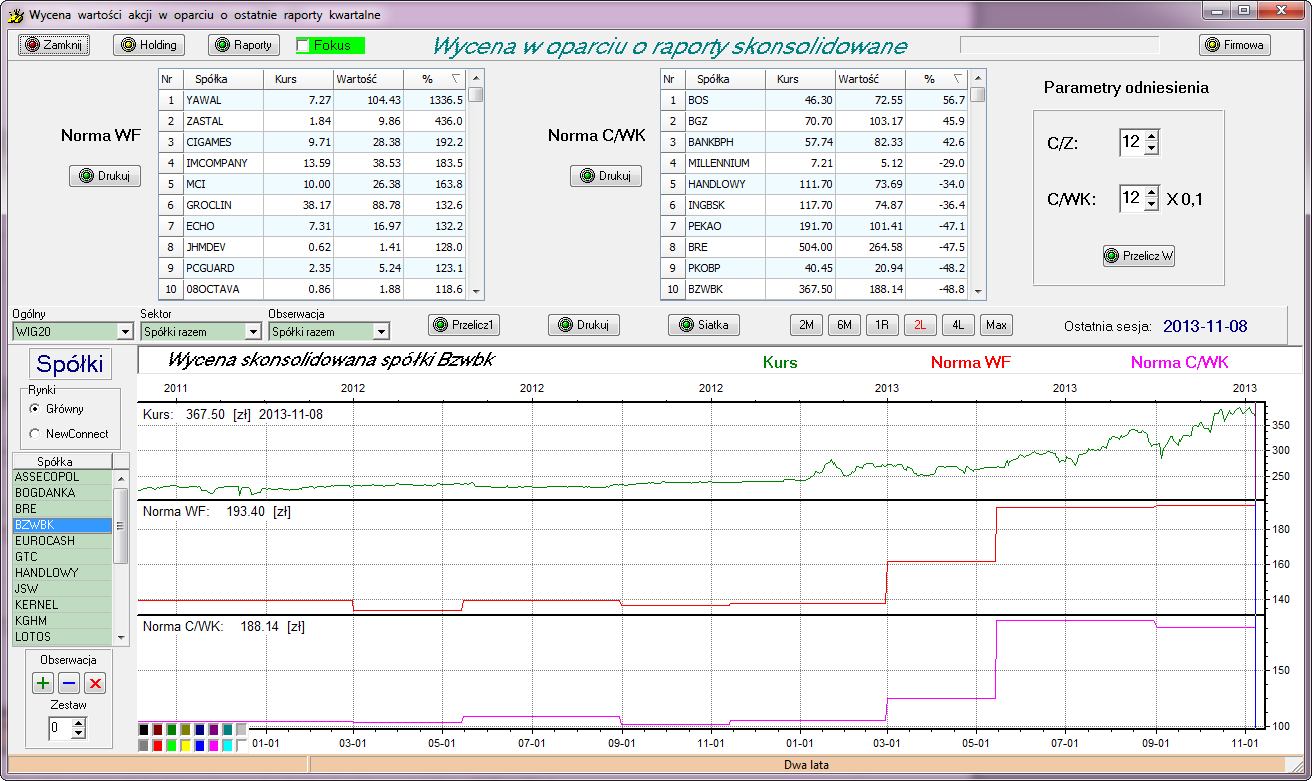The width and height of the screenshot is (1312, 781).
Task: Set chart range to 6M
Action: [843, 325]
